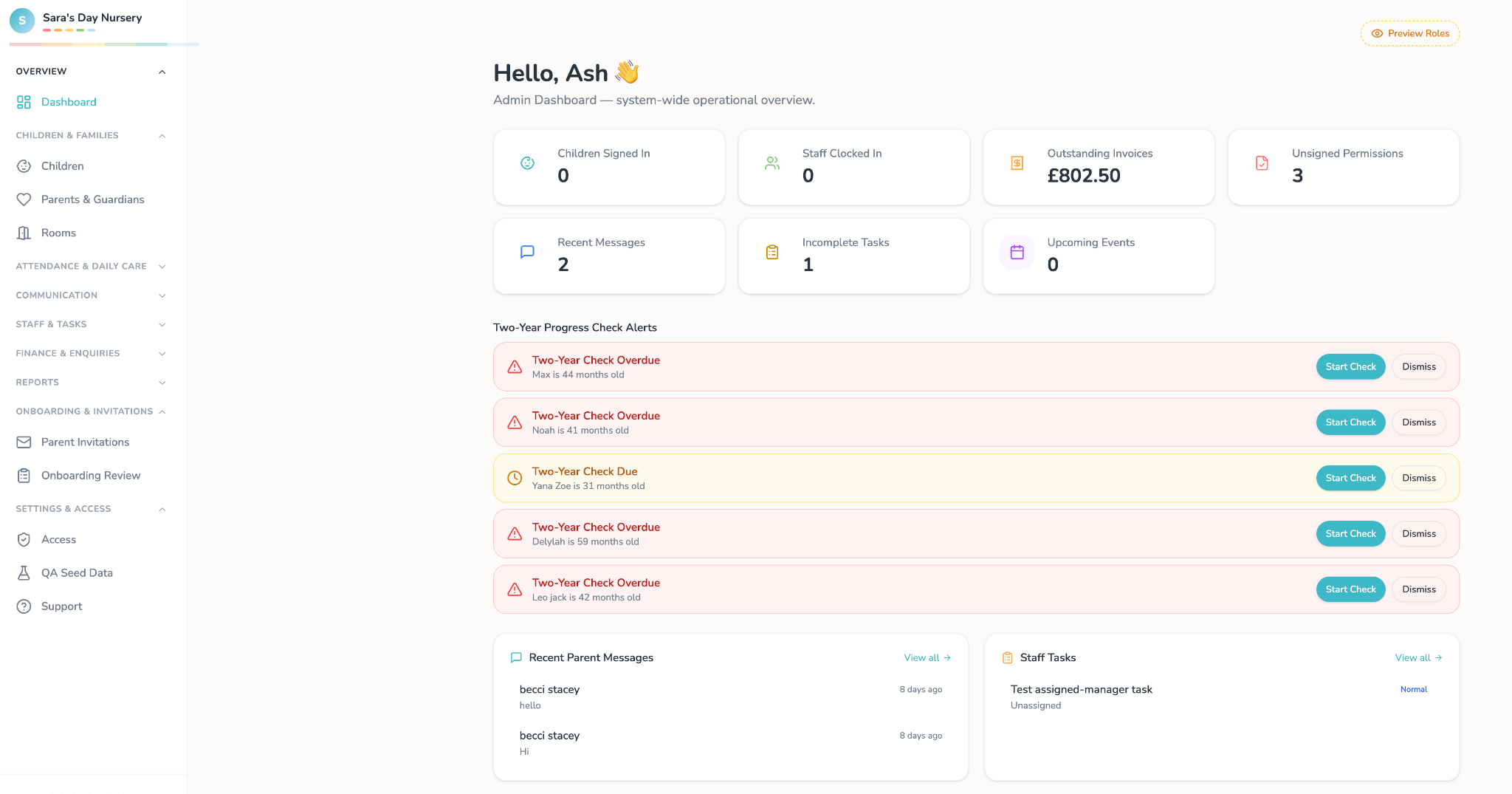This screenshot has height=794, width=1512.
Task: Dismiss the Noah two-year check alert
Action: [x=1419, y=422]
